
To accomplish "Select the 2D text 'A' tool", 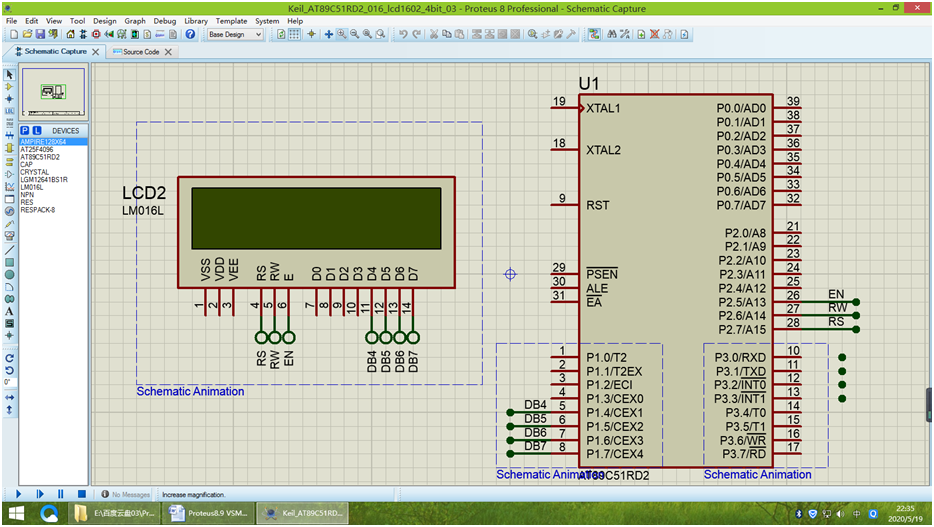I will point(10,311).
